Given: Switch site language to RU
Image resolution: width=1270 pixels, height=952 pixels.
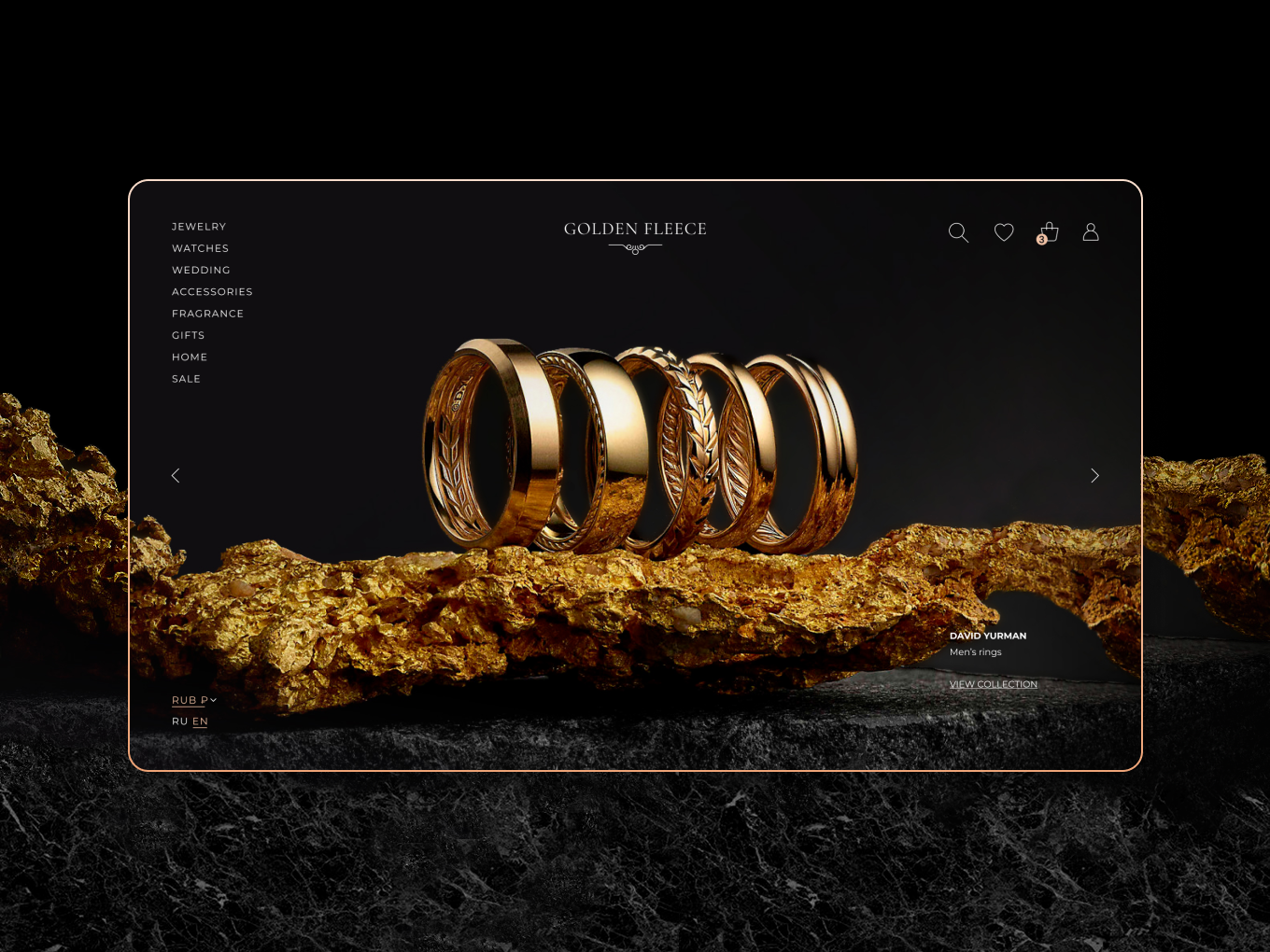Looking at the screenshot, I should 180,721.
